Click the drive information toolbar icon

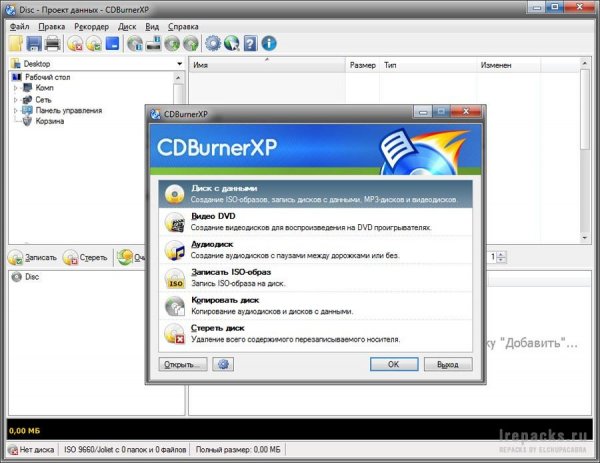(154, 43)
